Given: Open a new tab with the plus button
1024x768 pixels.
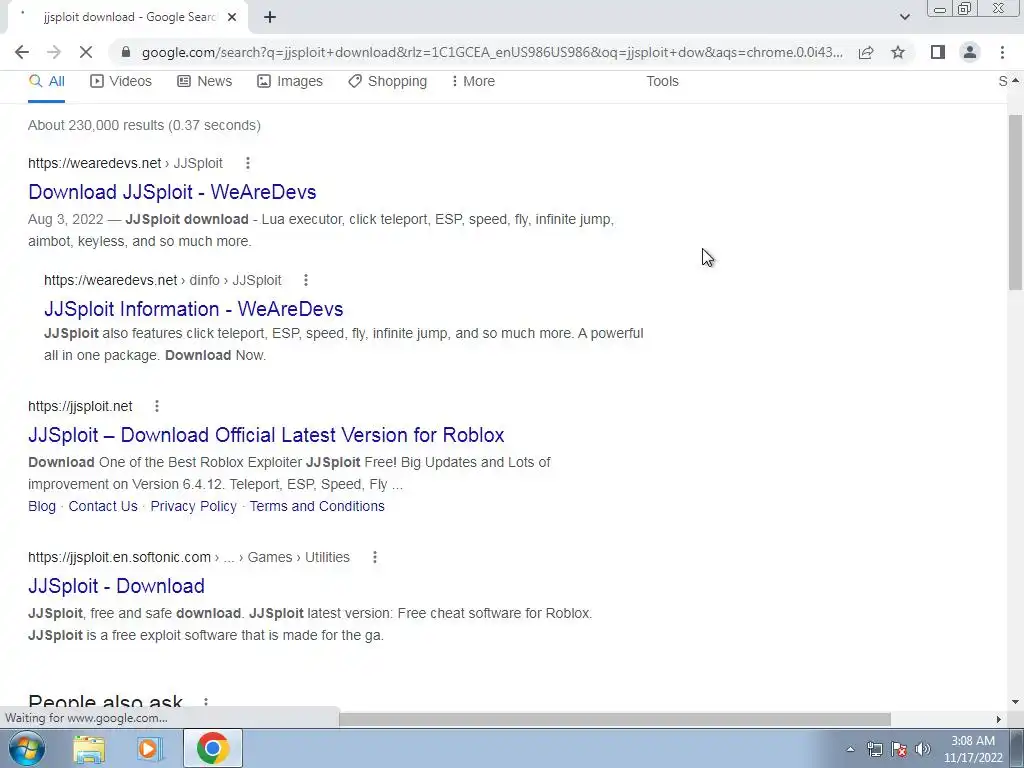Looking at the screenshot, I should tap(270, 17).
